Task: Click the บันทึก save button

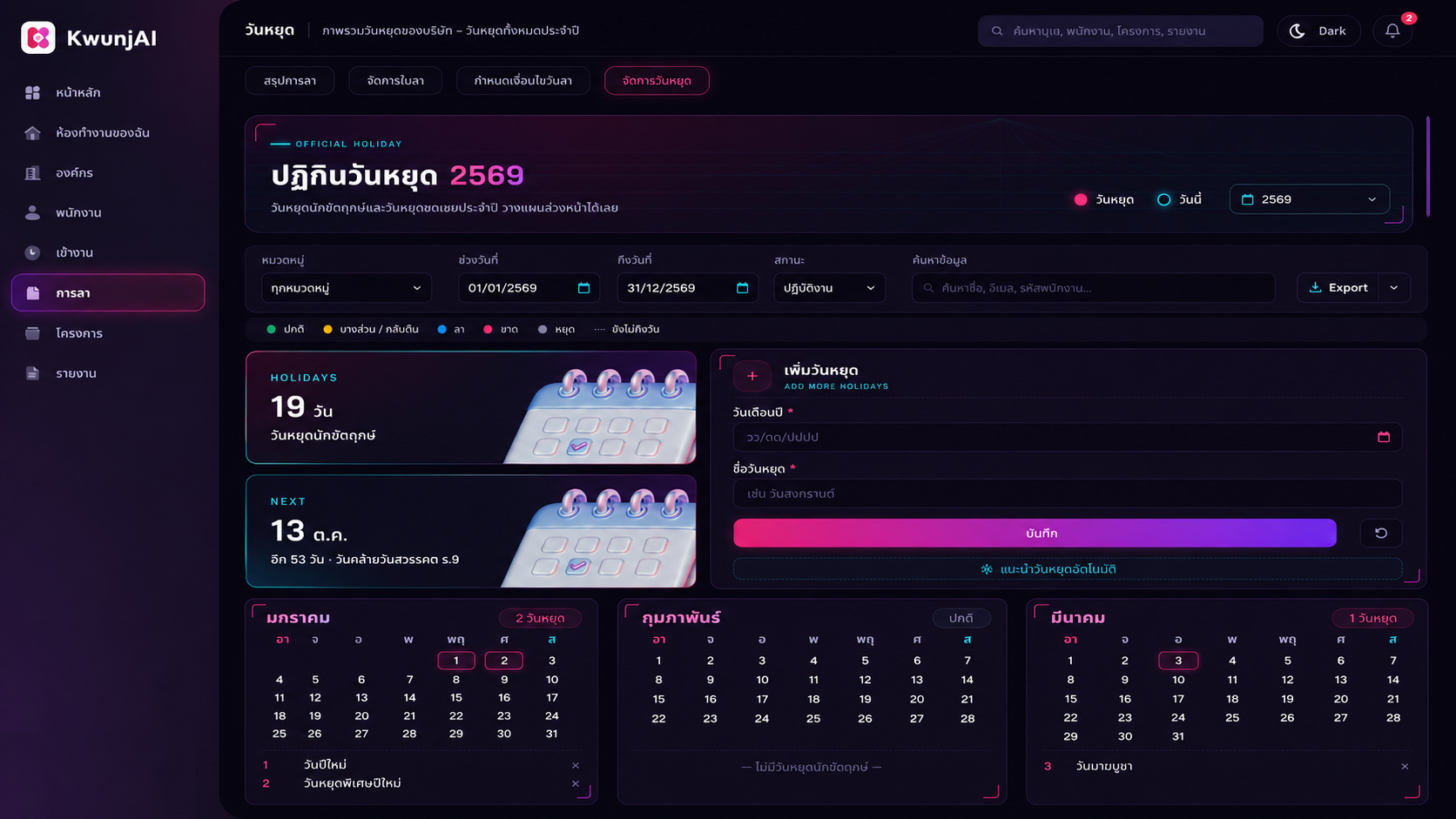Action: tap(1035, 533)
